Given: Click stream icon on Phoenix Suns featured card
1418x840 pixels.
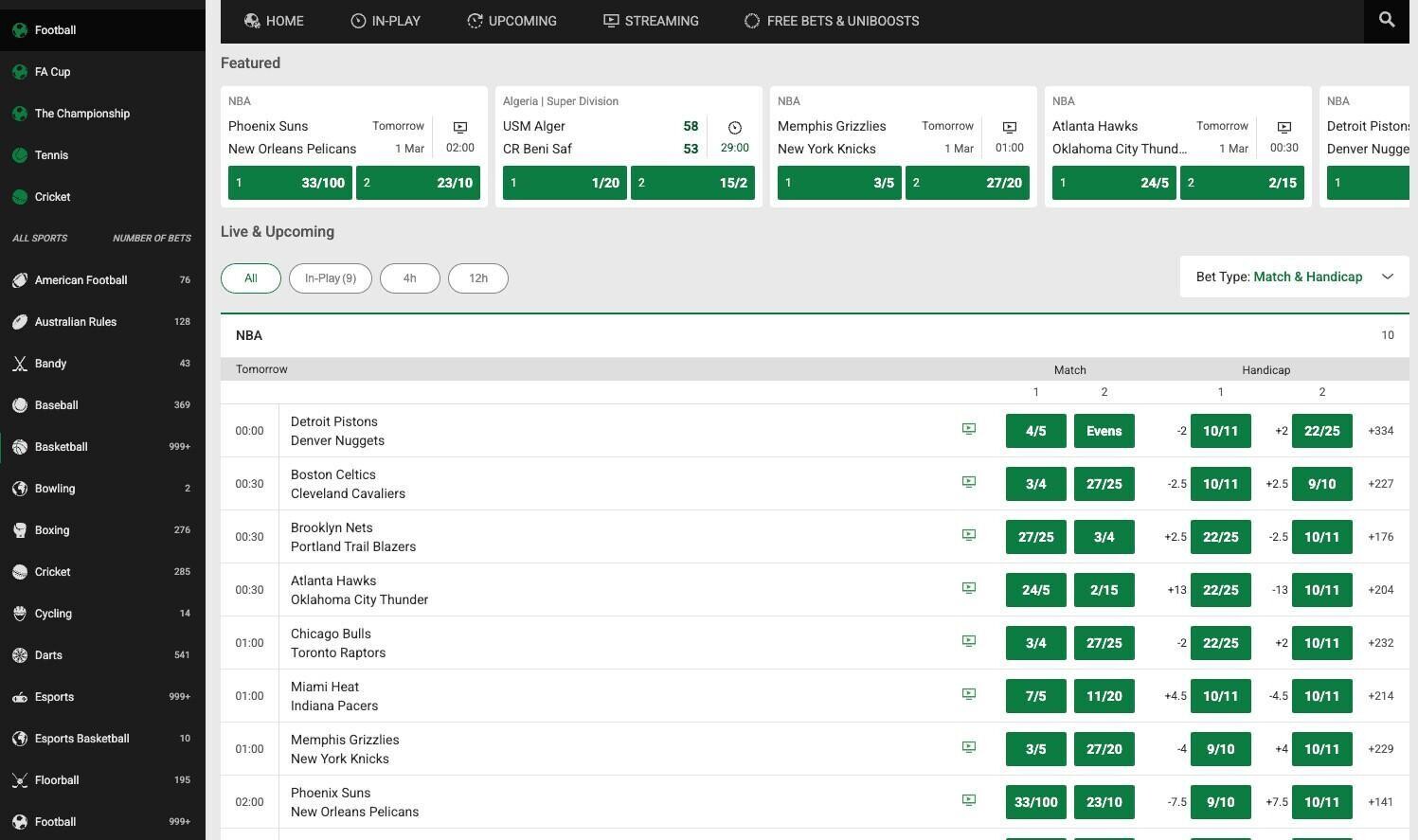Looking at the screenshot, I should [x=459, y=127].
